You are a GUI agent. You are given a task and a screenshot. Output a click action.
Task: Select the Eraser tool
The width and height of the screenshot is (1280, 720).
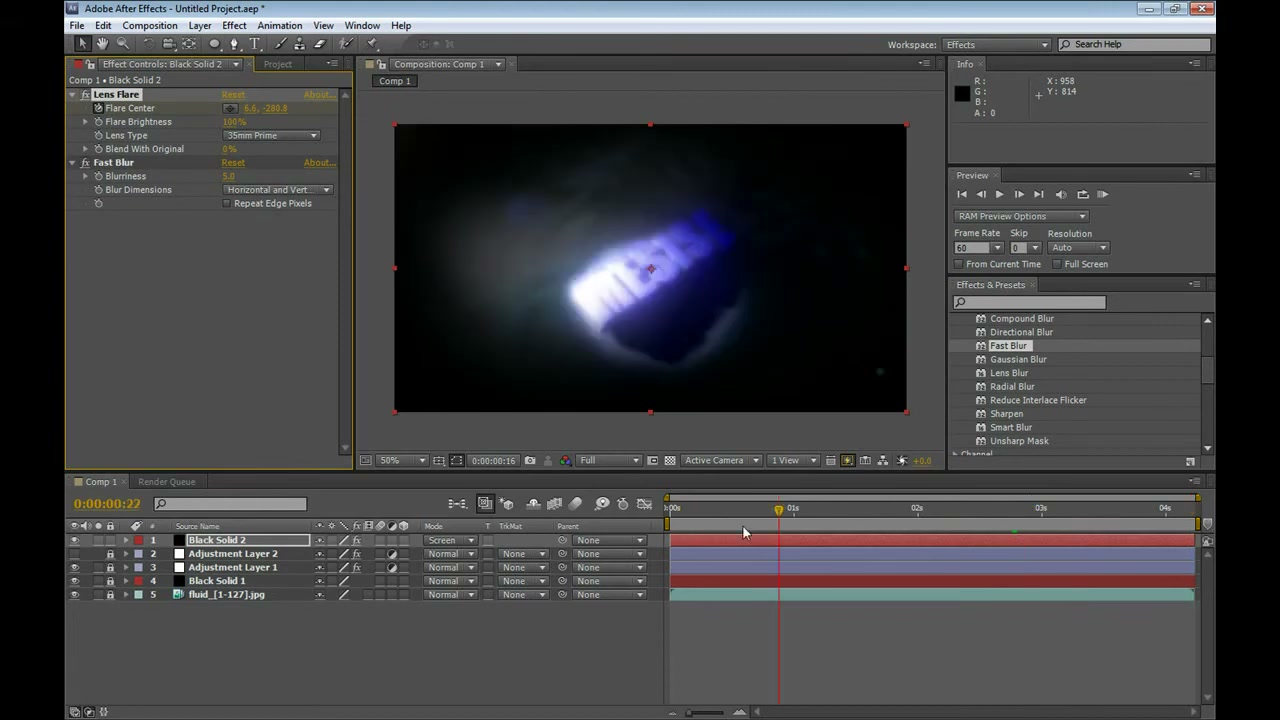pos(320,44)
